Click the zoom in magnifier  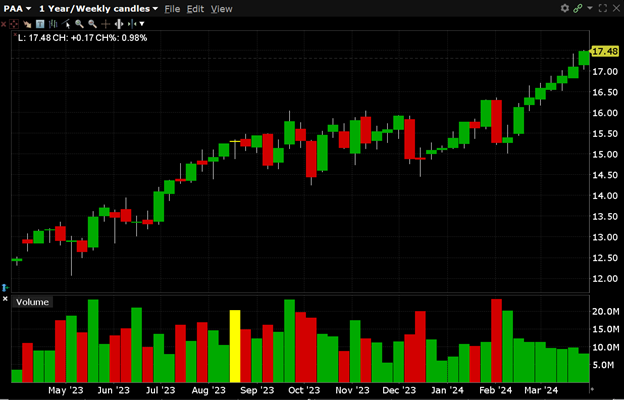pos(79,24)
